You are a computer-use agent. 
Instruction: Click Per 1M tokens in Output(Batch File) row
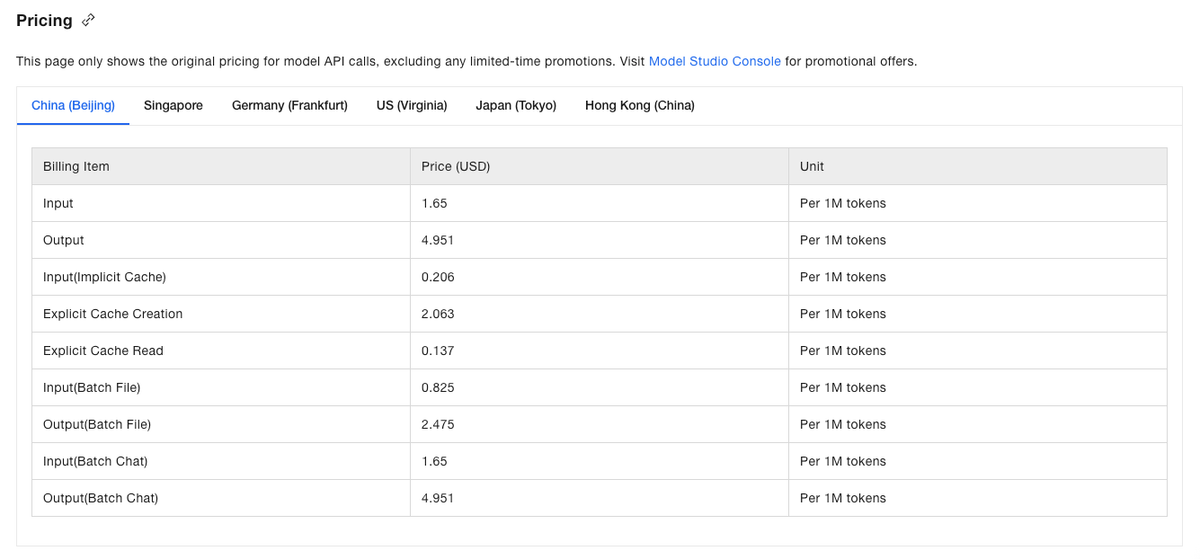pyautogui.click(x=843, y=424)
